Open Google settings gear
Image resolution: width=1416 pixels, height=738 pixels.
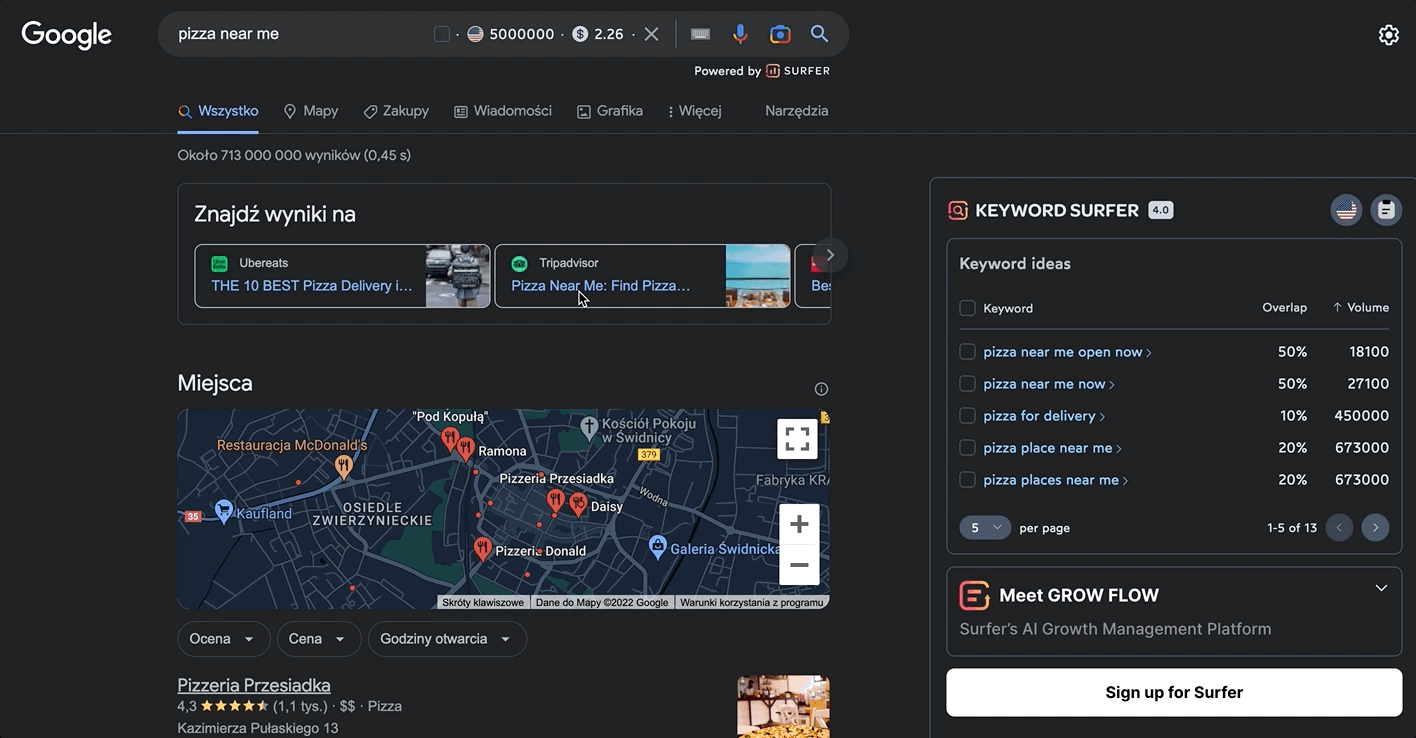(x=1388, y=35)
